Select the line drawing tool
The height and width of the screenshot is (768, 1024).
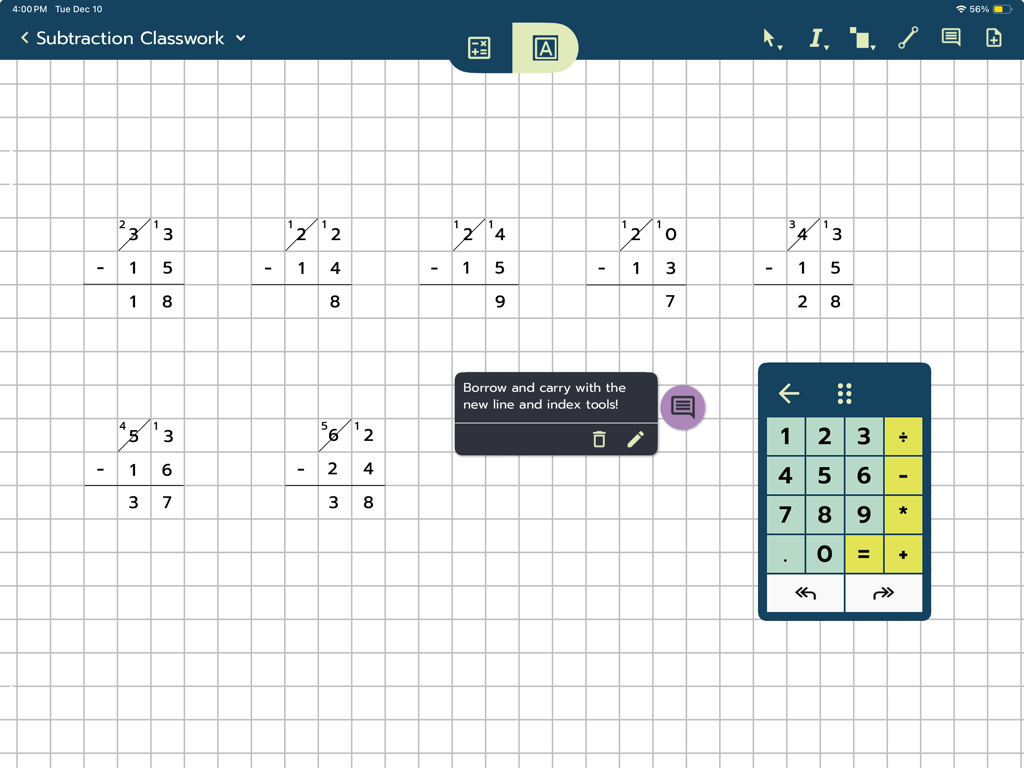pos(907,37)
